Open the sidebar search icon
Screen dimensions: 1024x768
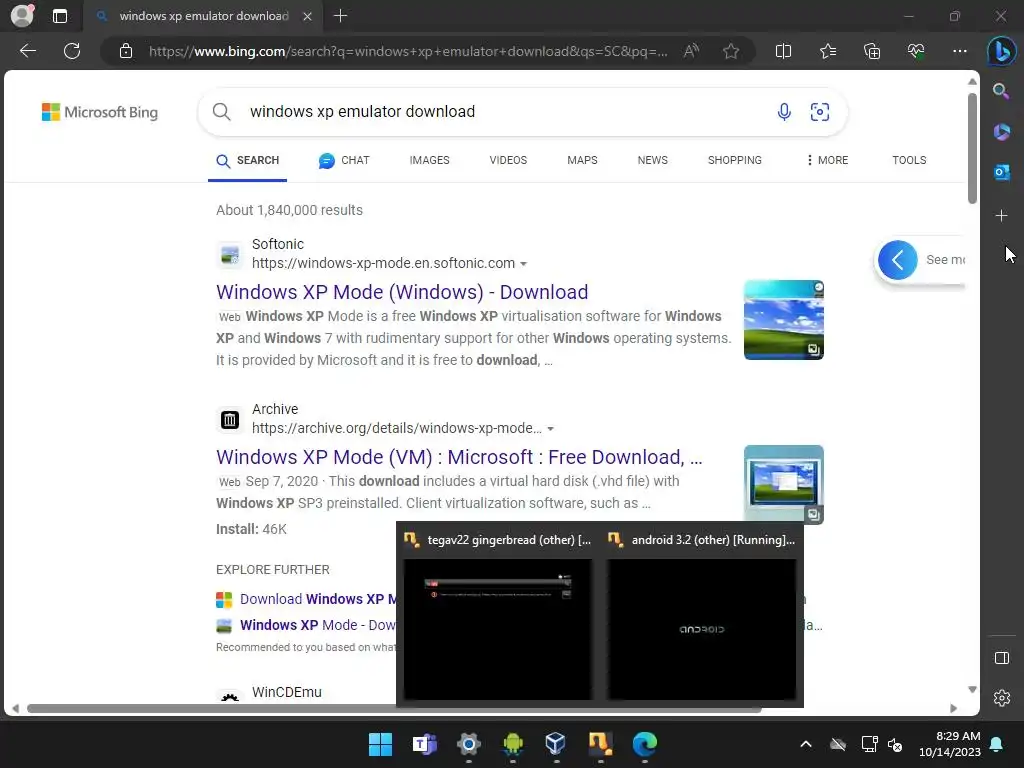pyautogui.click(x=1001, y=91)
